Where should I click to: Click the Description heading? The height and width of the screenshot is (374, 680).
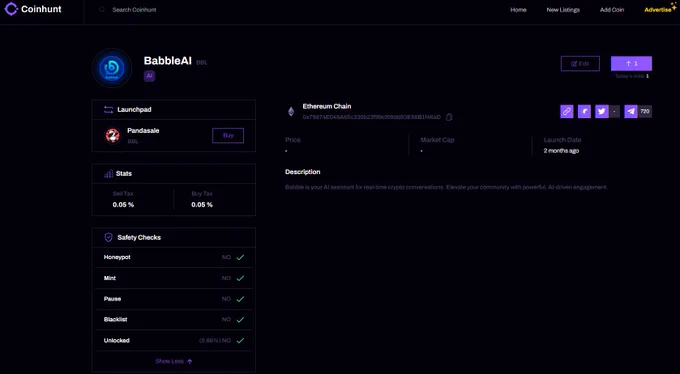point(303,172)
